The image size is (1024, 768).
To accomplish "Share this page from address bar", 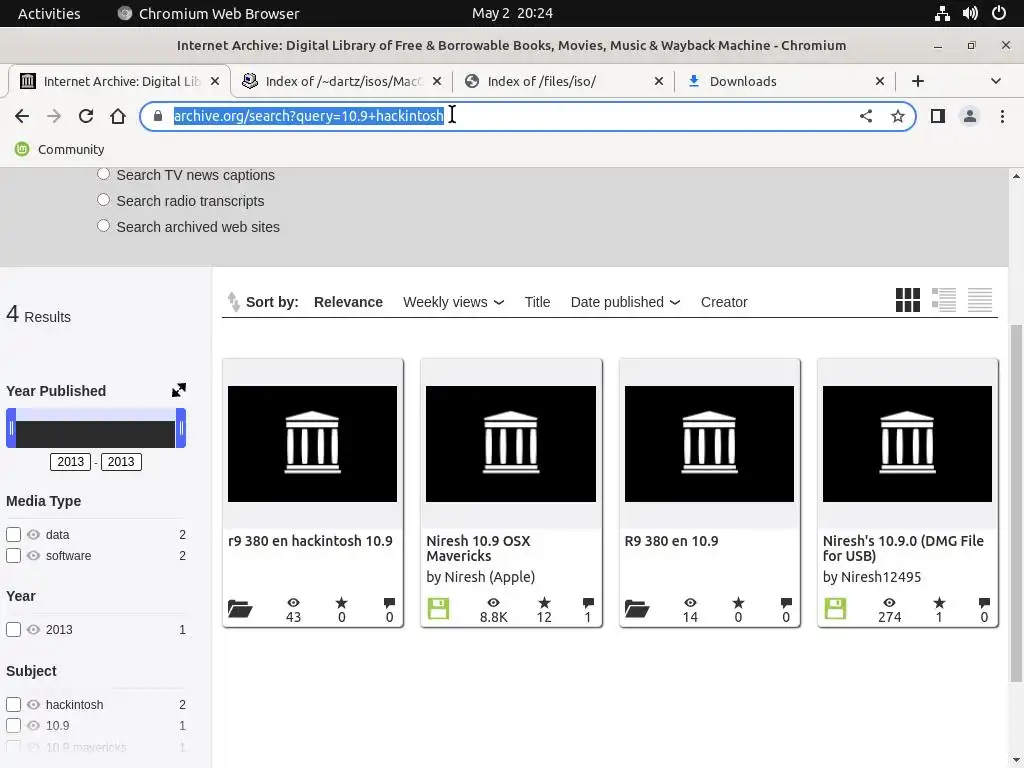I will 865,116.
